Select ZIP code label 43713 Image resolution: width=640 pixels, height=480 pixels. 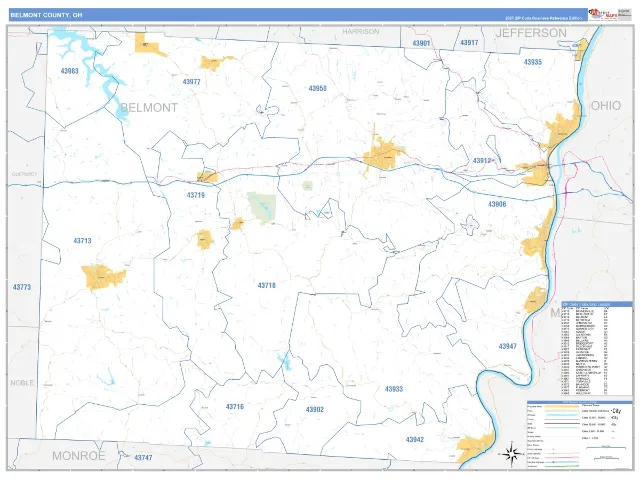click(x=82, y=241)
